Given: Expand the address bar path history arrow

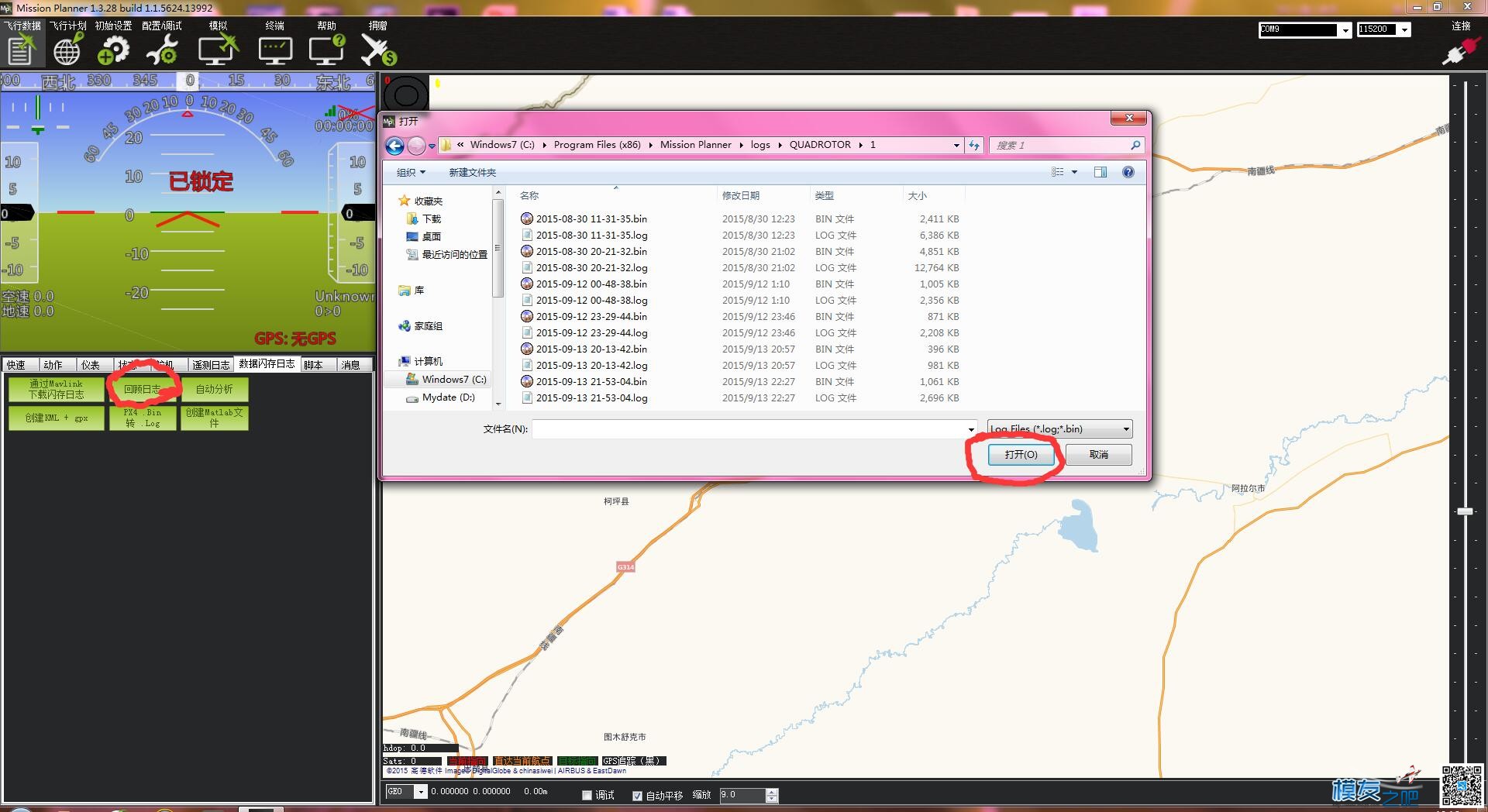Looking at the screenshot, I should tap(956, 145).
